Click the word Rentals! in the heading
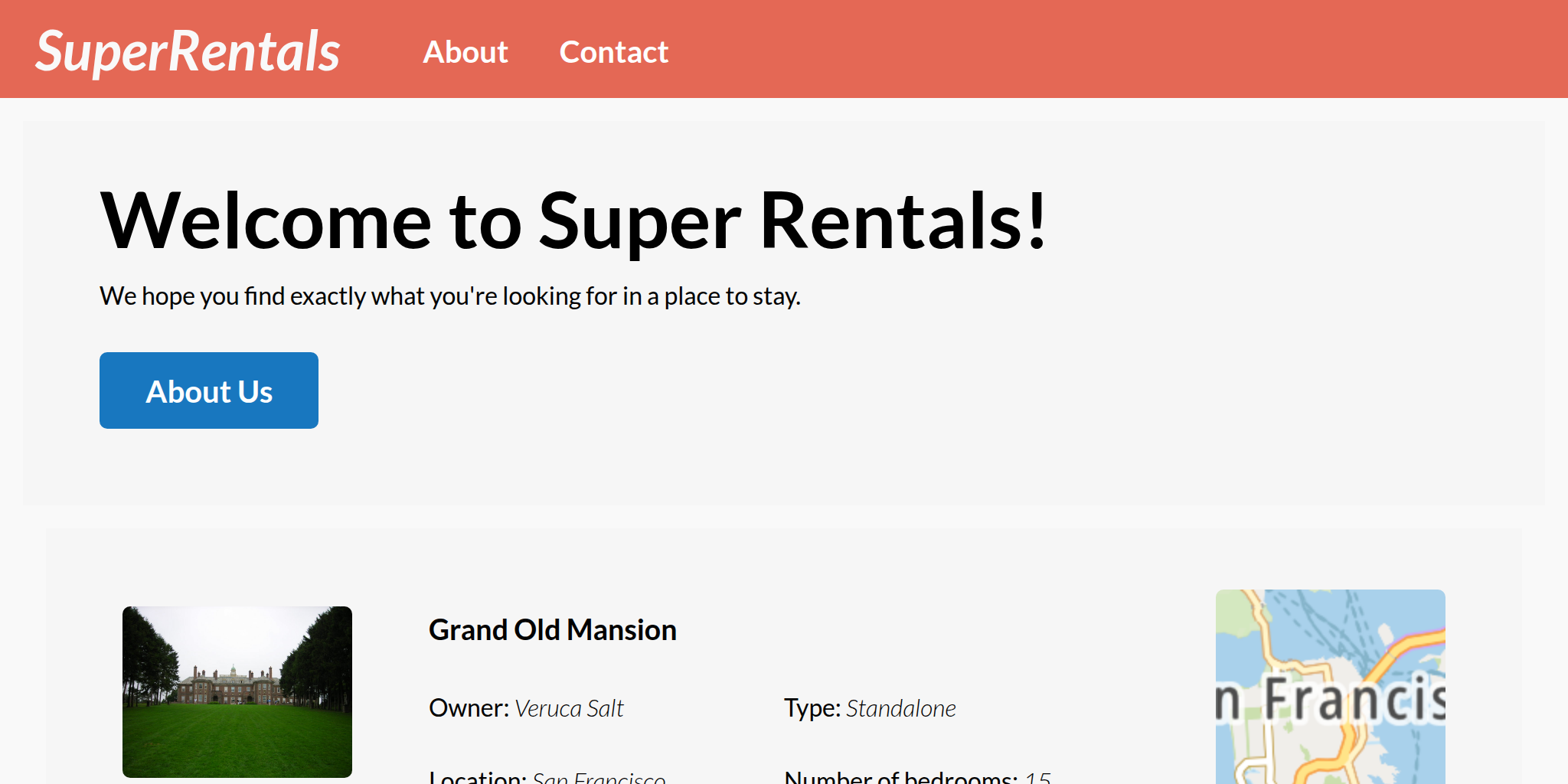This screenshot has height=784, width=1568. (903, 220)
